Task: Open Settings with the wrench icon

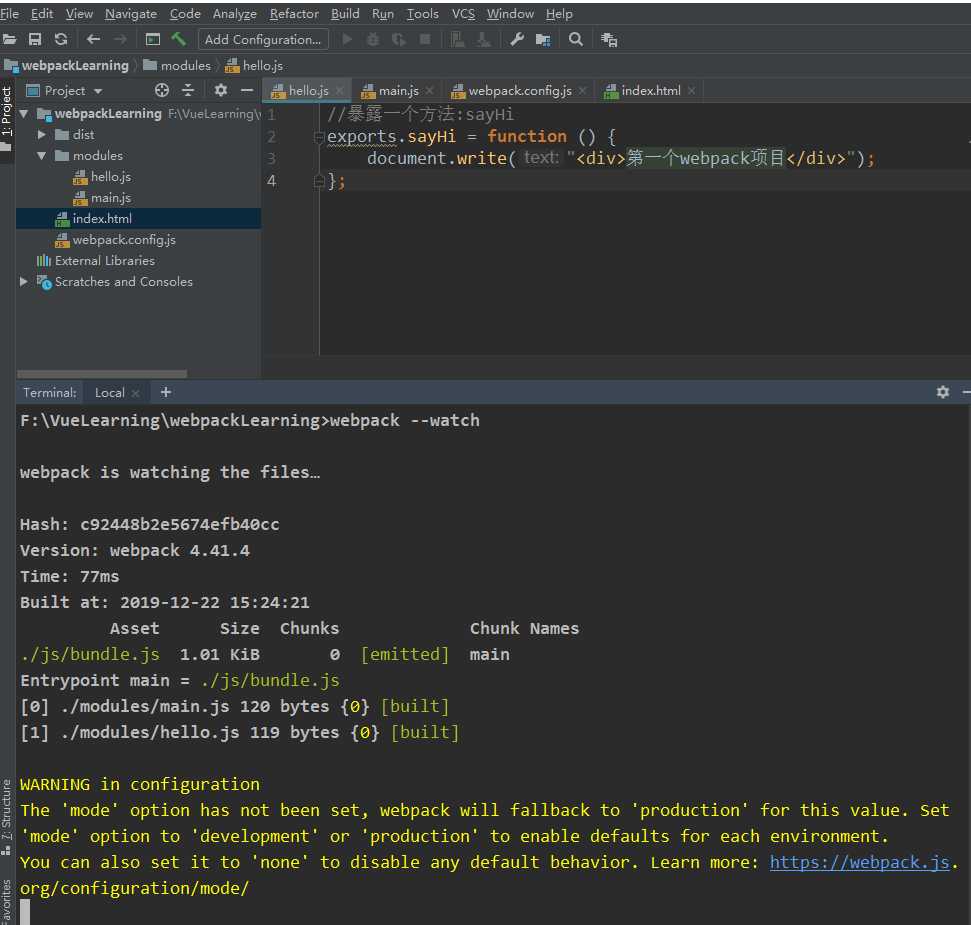Action: 517,40
